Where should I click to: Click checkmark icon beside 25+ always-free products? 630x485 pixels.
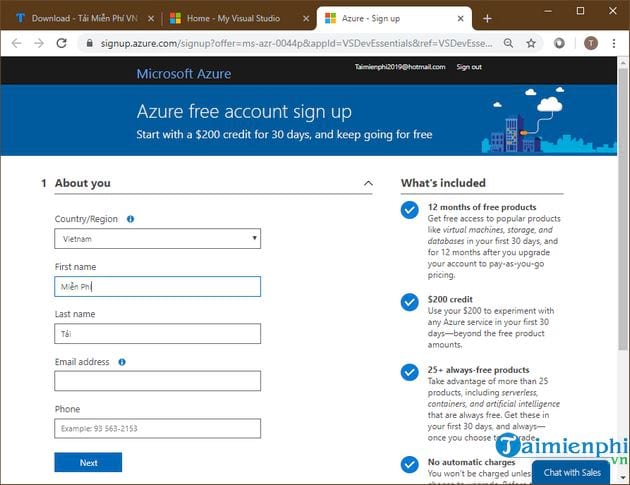(x=409, y=372)
